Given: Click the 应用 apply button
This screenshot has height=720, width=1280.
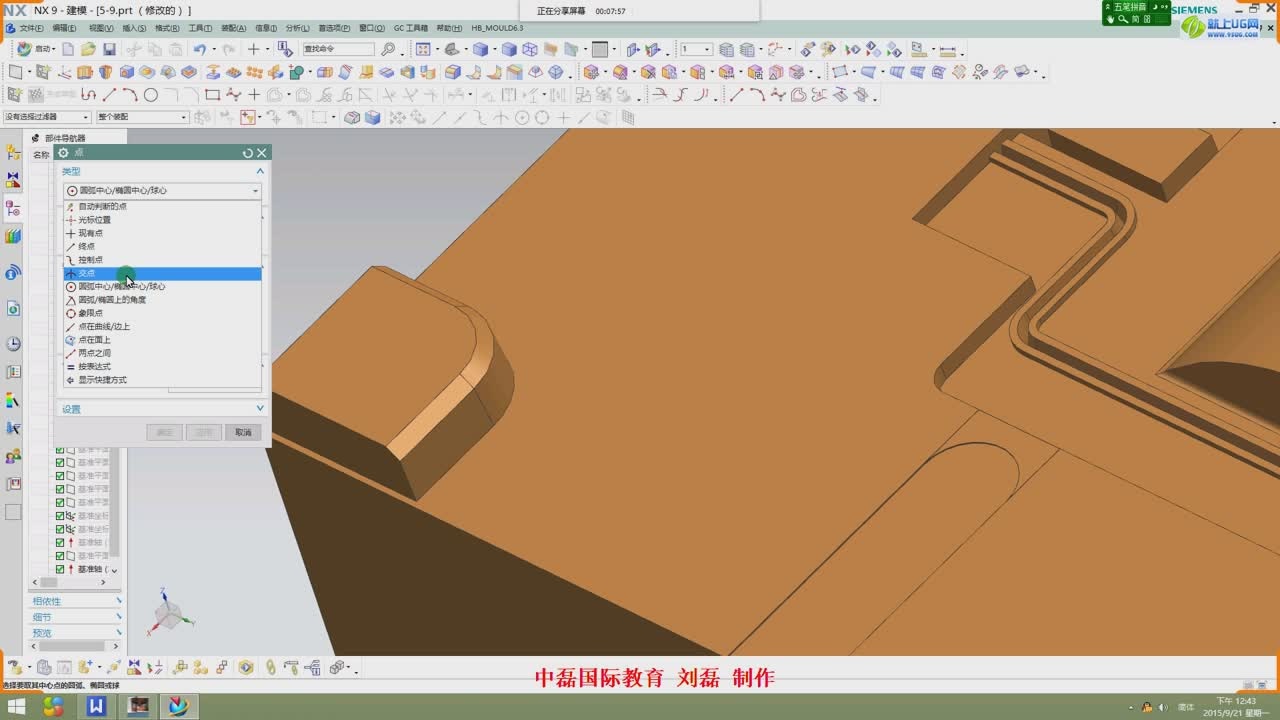Looking at the screenshot, I should 204,432.
